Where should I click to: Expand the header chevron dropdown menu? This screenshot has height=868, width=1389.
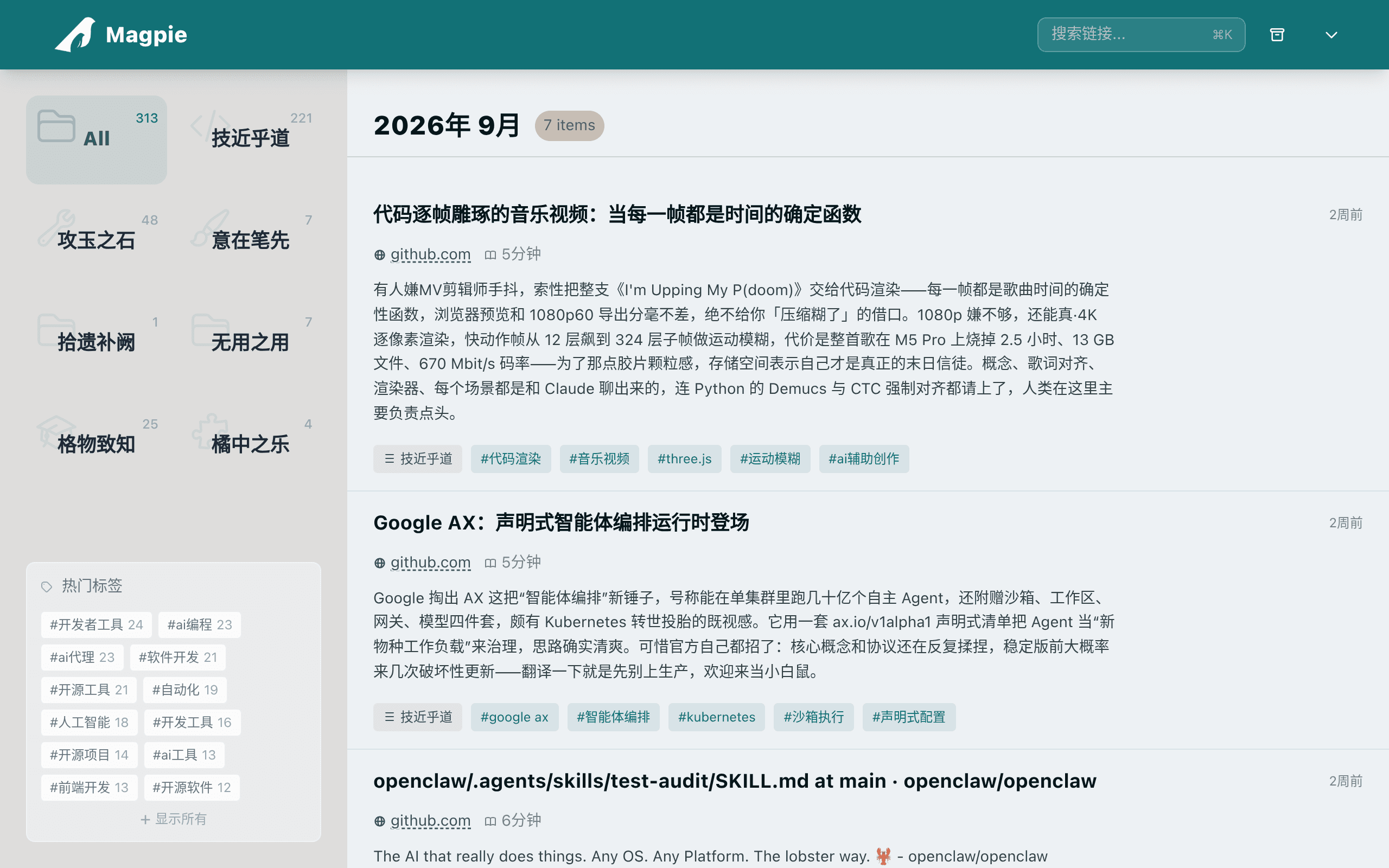1331,35
